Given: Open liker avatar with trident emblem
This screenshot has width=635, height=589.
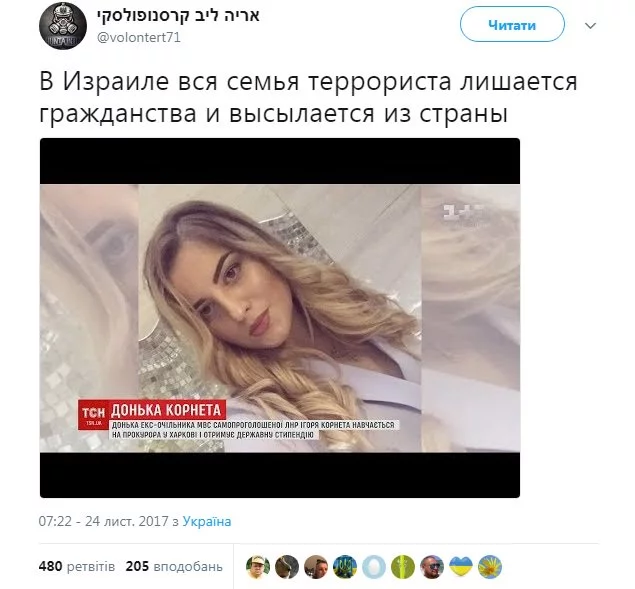Looking at the screenshot, I should click(345, 566).
